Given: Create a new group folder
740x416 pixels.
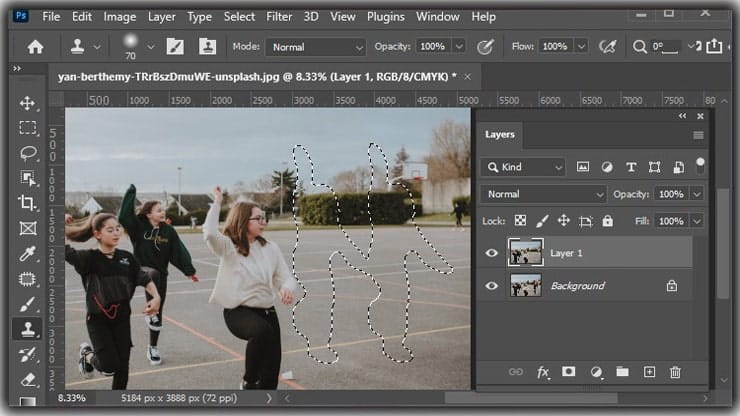Looking at the screenshot, I should coord(622,372).
